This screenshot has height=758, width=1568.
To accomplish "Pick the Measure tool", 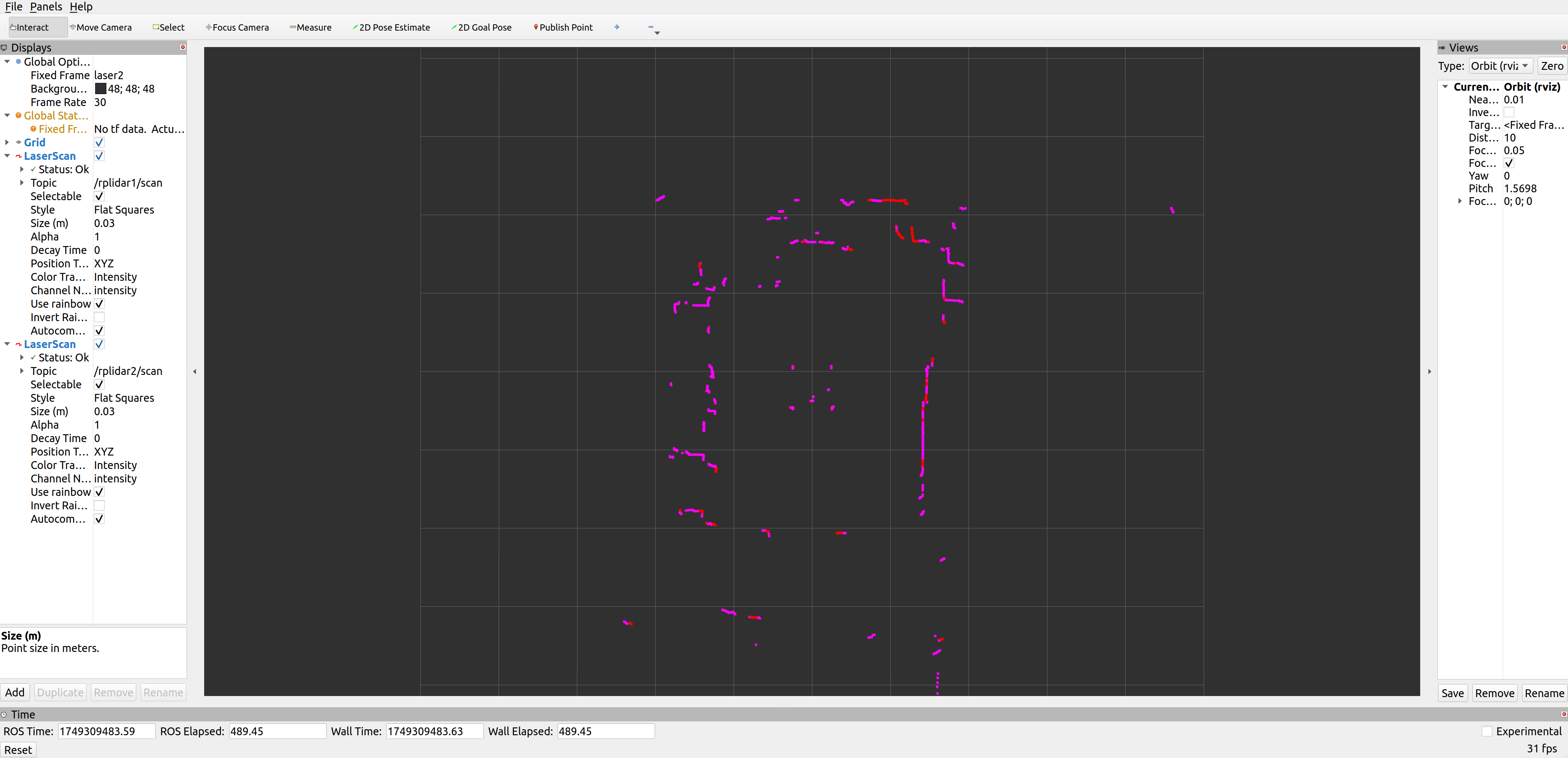I will click(x=311, y=27).
